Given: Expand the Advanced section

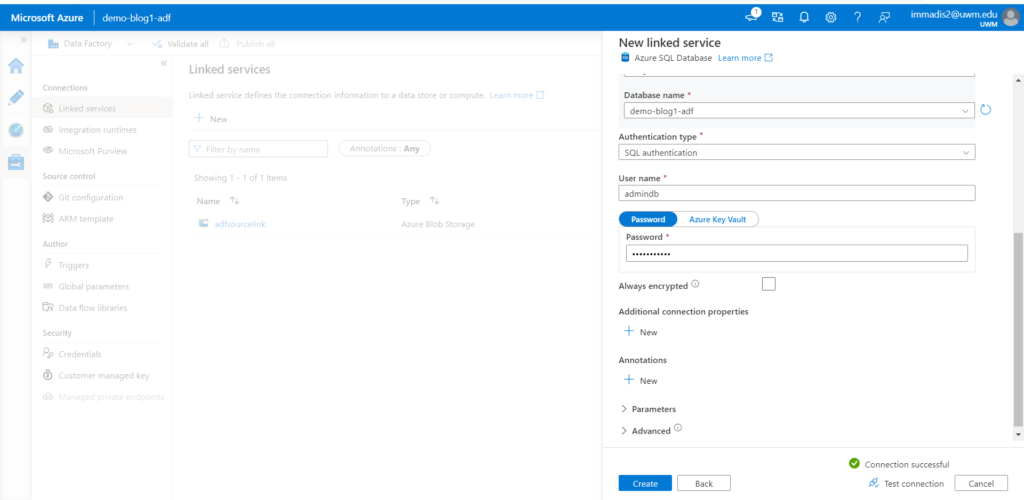Looking at the screenshot, I should pyautogui.click(x=645, y=431).
